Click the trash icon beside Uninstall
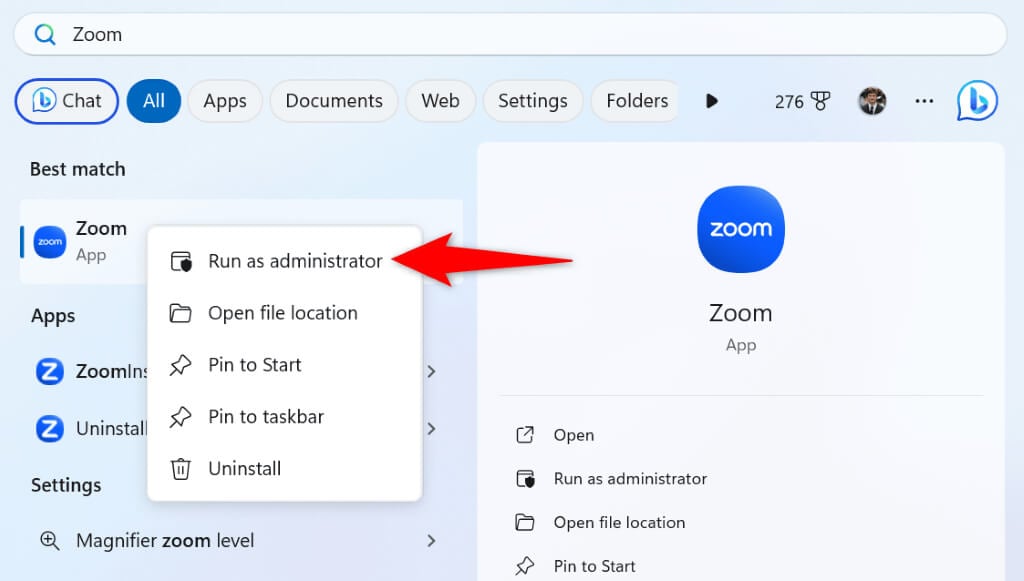The width and height of the screenshot is (1024, 581). (x=180, y=469)
